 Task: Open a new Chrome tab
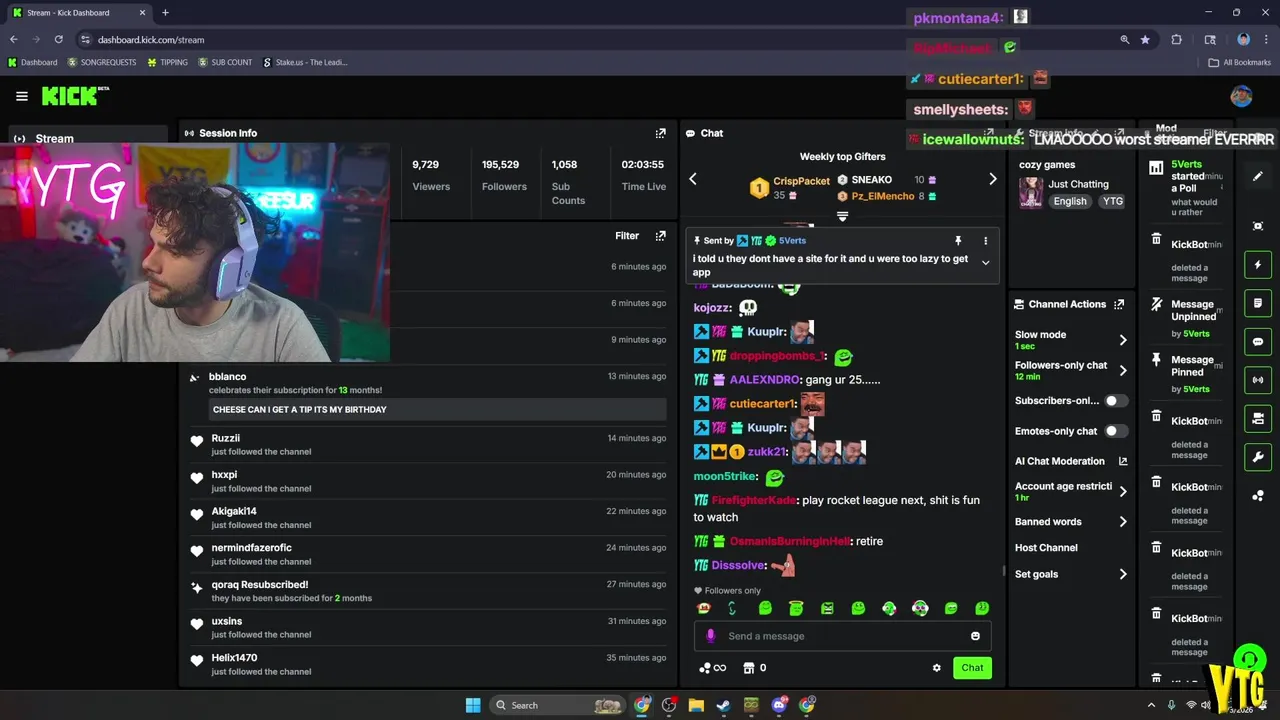[x=165, y=13]
